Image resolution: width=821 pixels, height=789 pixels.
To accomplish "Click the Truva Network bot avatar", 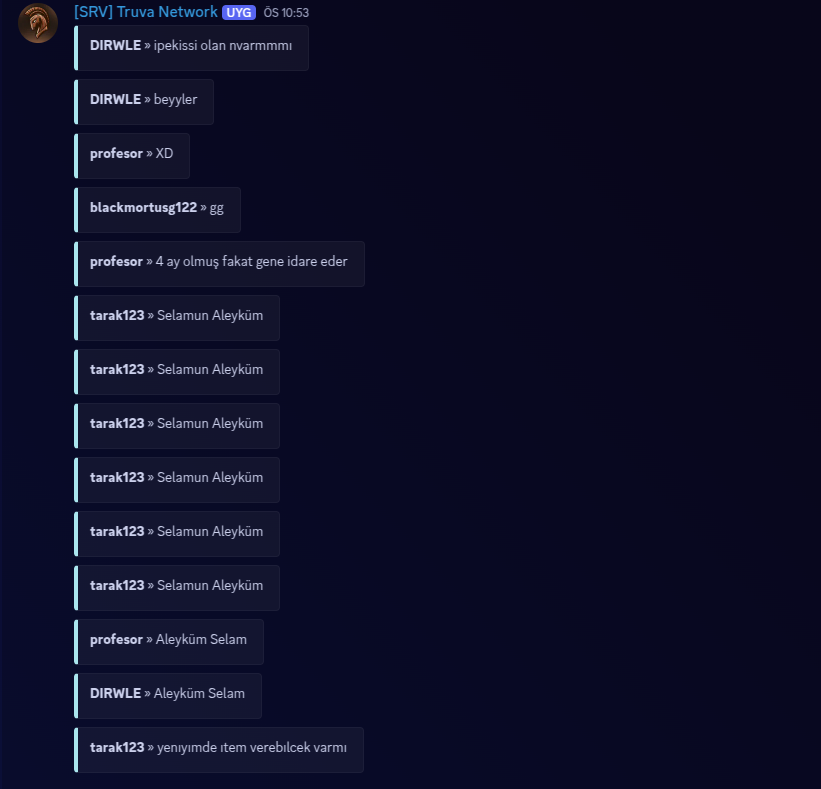I will [x=38, y=23].
